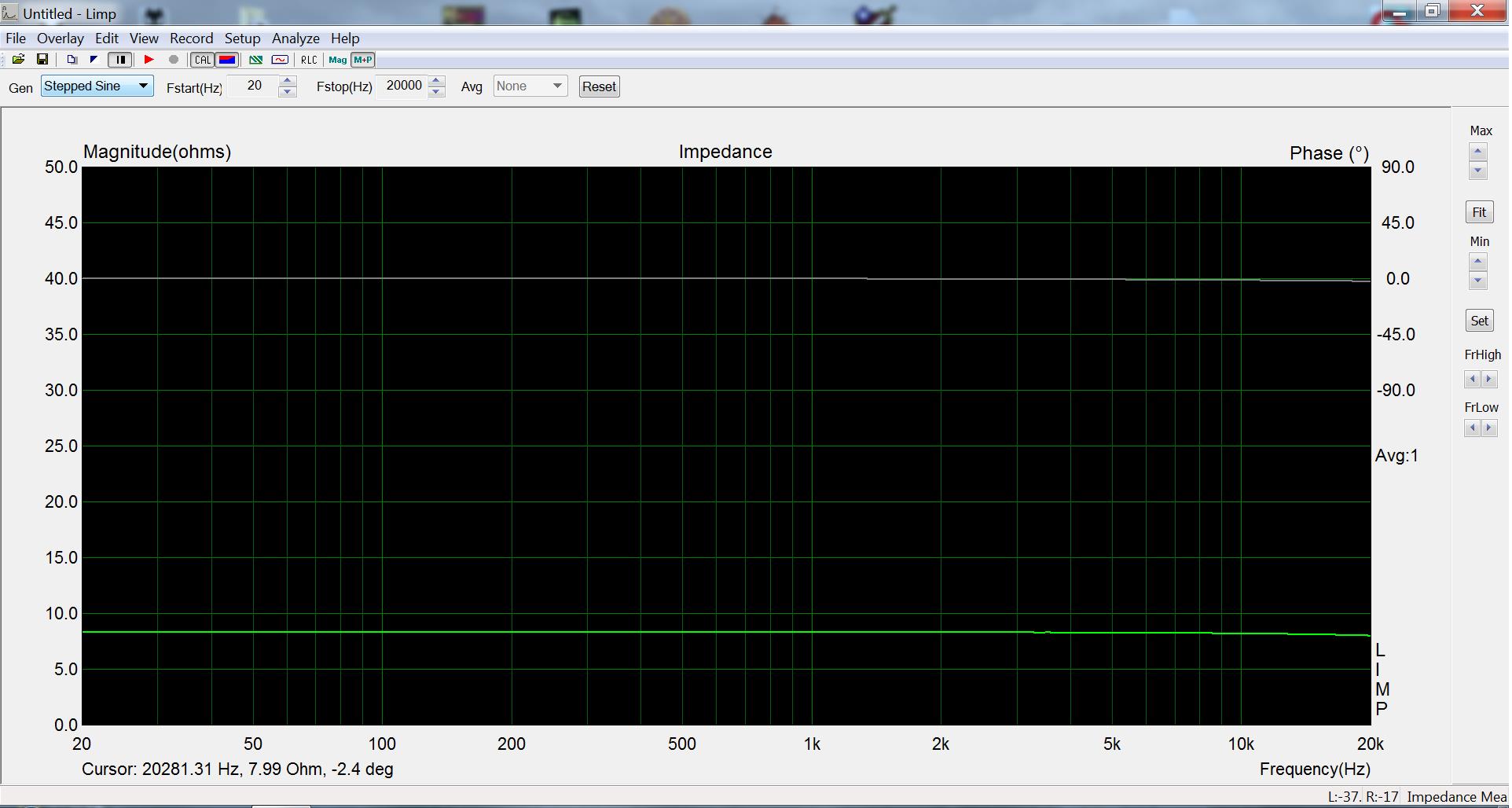Image resolution: width=1512 pixels, height=808 pixels.
Task: Open a file with the folder icon
Action: pos(18,60)
